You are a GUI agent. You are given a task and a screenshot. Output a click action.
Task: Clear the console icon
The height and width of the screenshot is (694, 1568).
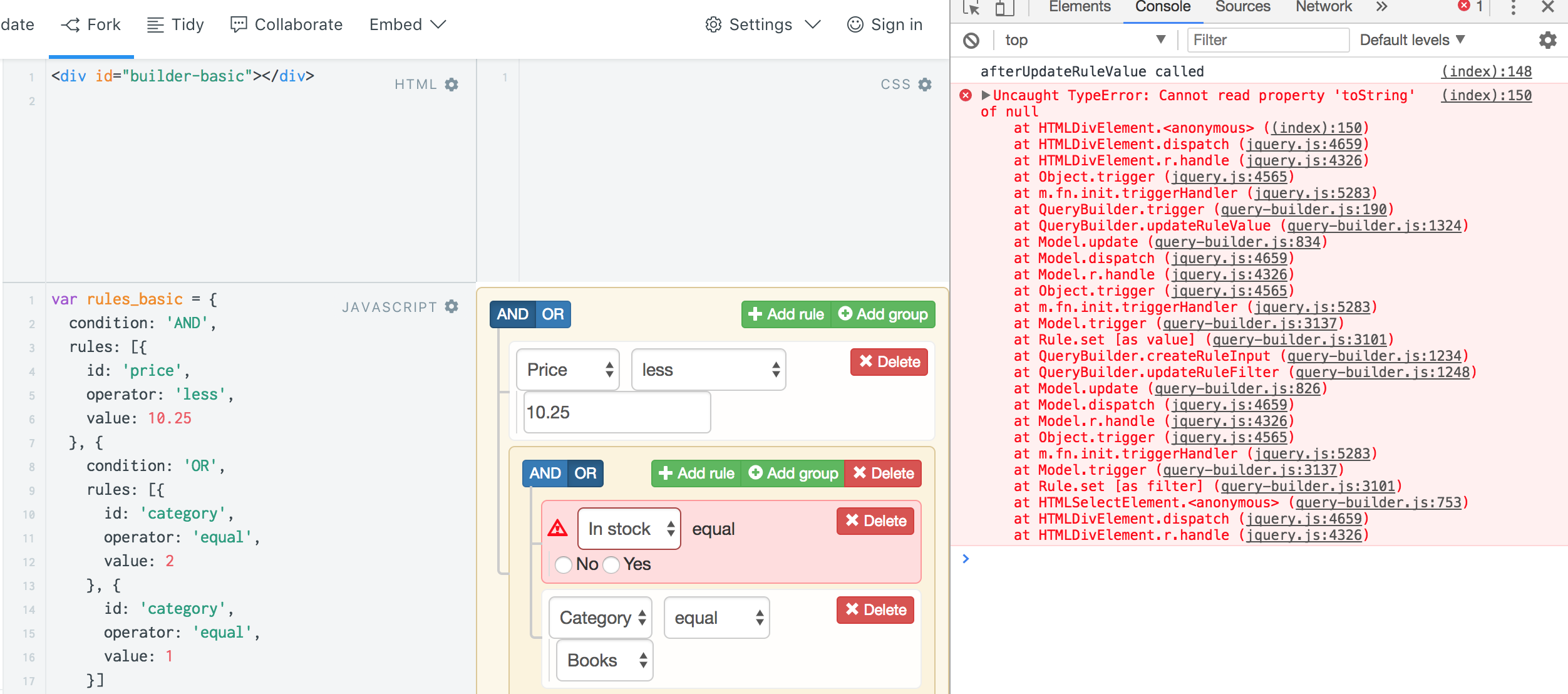(971, 41)
